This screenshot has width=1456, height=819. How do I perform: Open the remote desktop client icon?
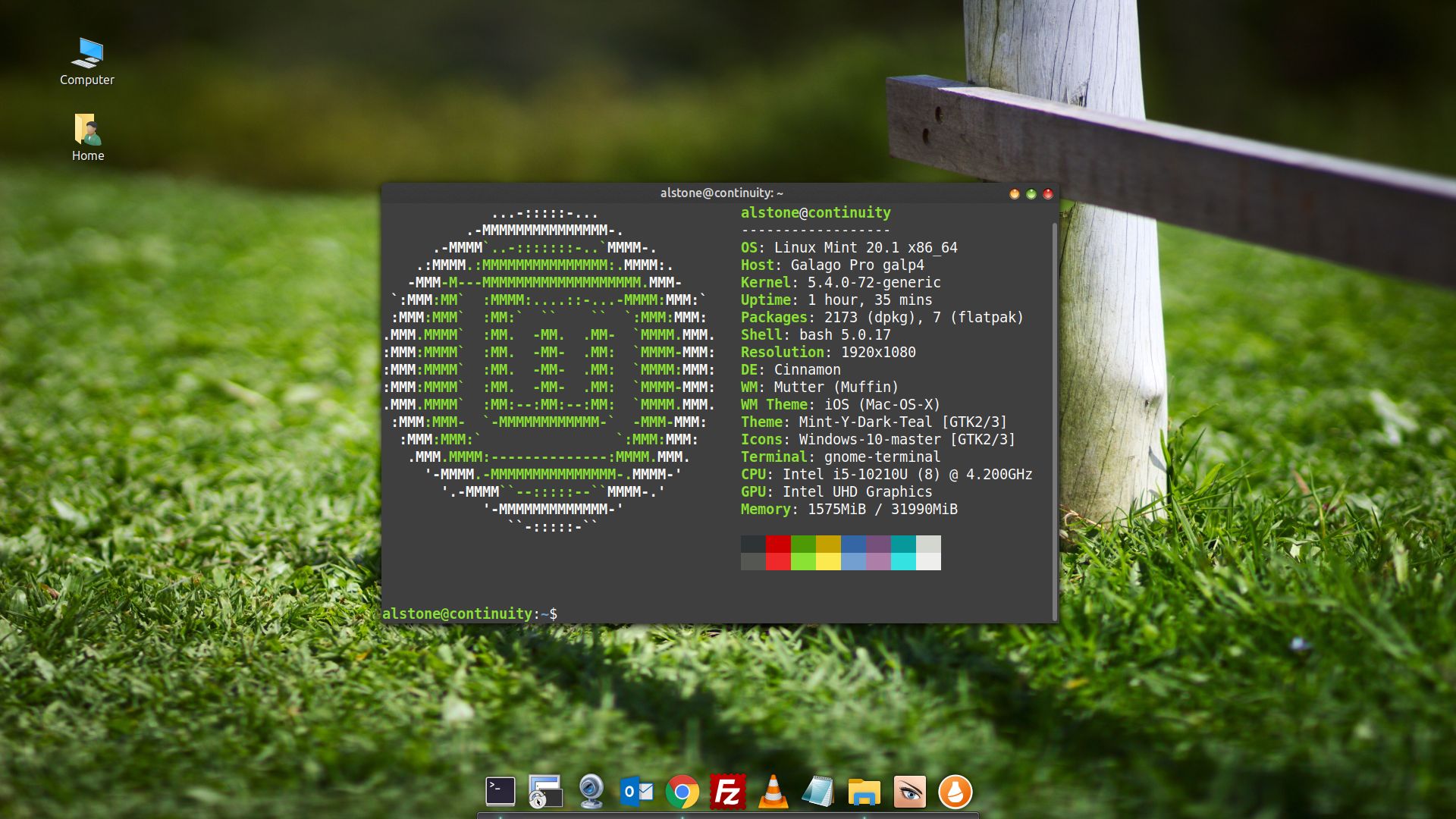[545, 791]
